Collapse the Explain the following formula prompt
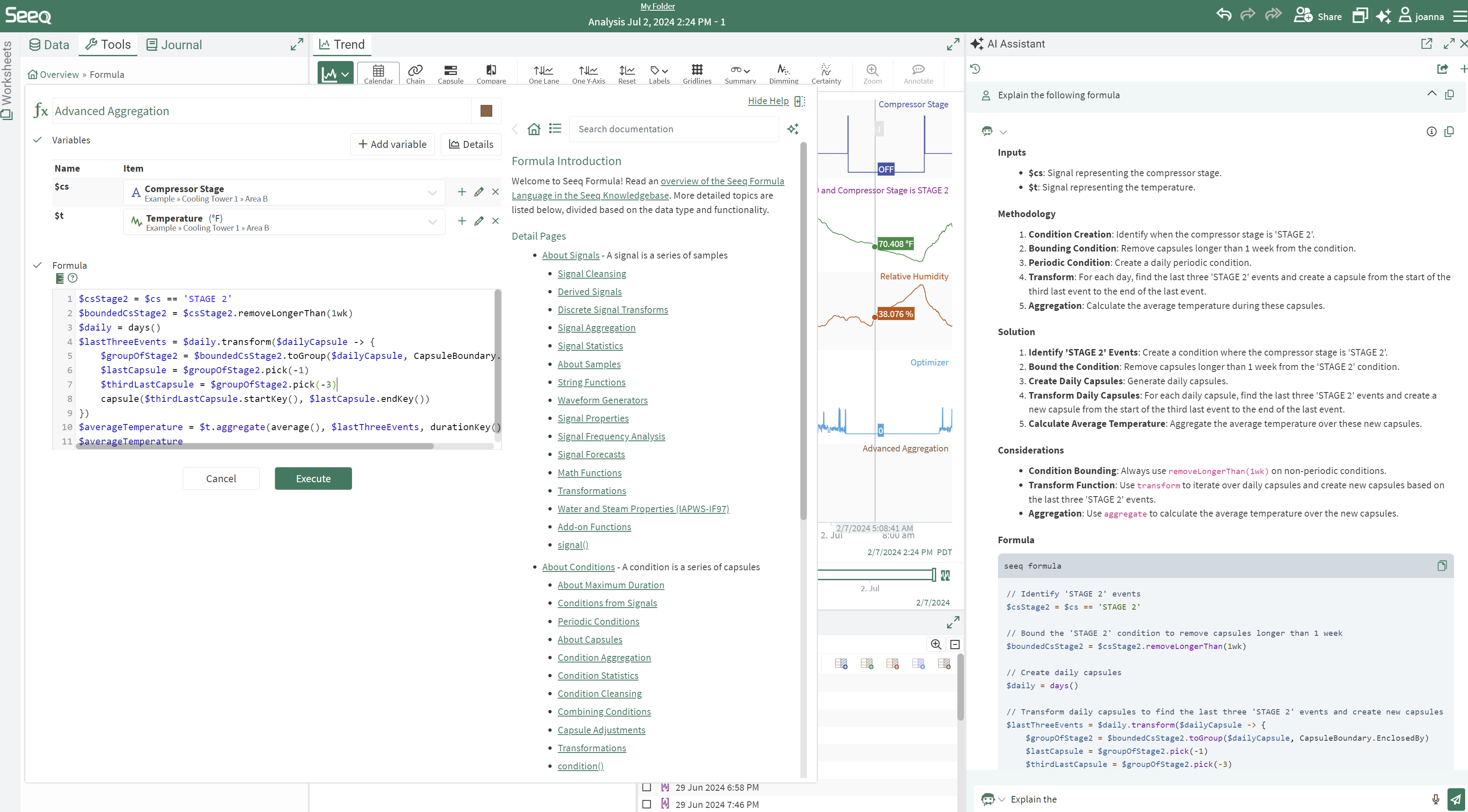This screenshot has width=1468, height=812. (1431, 94)
